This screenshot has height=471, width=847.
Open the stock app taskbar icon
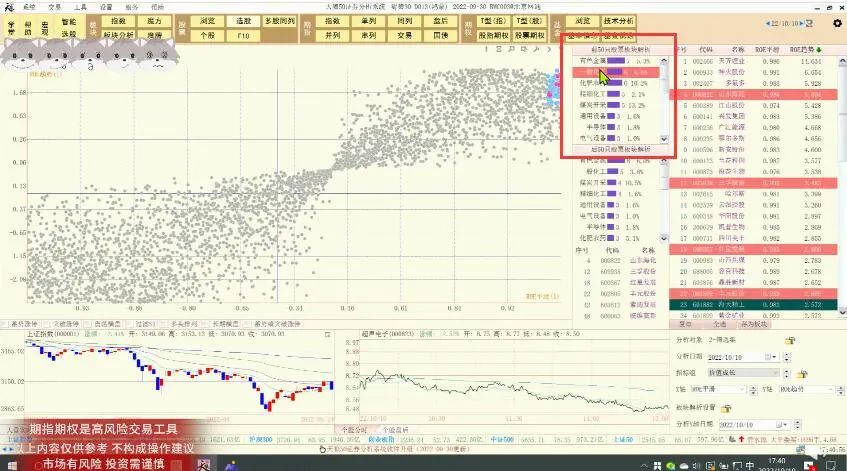(x=204, y=465)
